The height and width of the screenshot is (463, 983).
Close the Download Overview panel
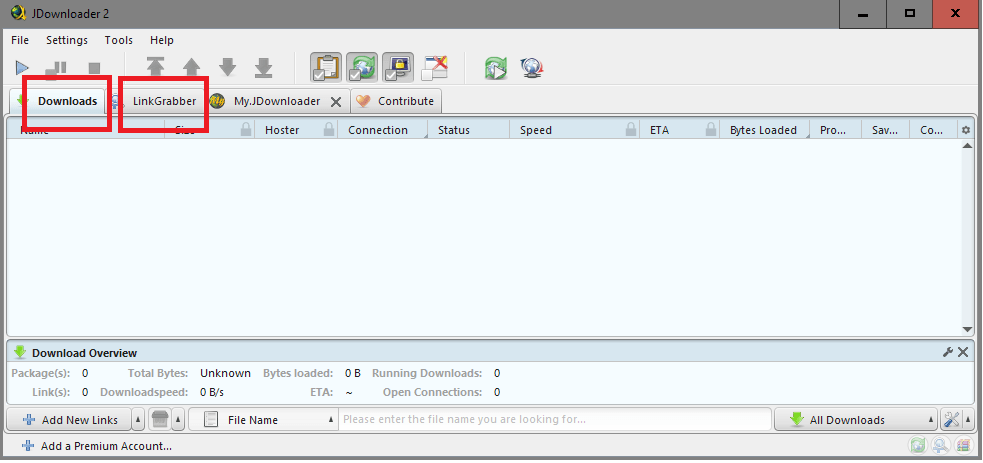coord(964,352)
